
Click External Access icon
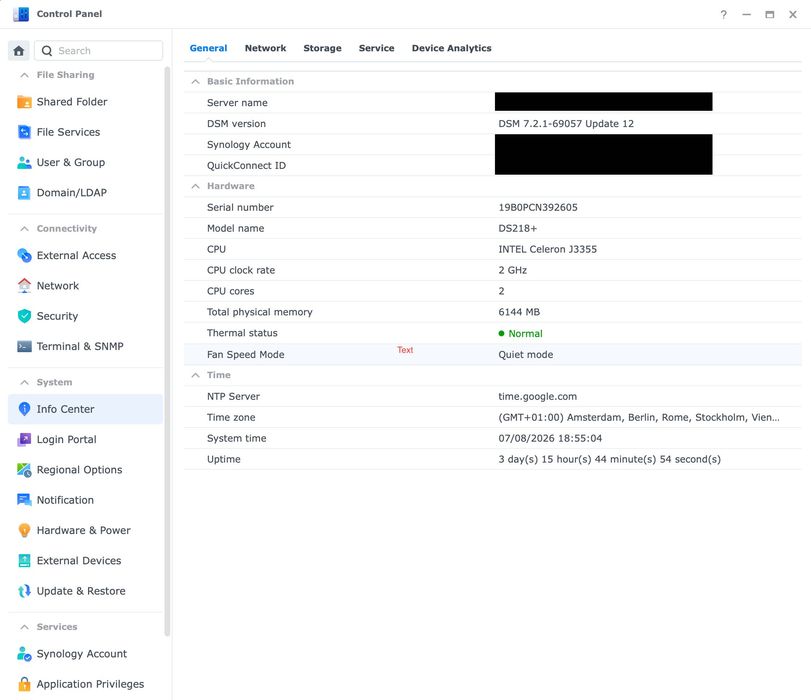click(x=24, y=256)
